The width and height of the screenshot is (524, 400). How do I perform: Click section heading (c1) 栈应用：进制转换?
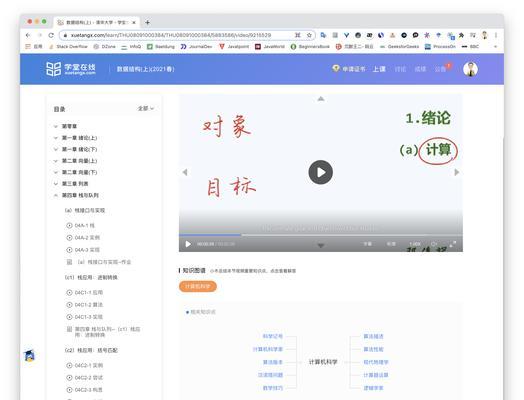(91, 277)
